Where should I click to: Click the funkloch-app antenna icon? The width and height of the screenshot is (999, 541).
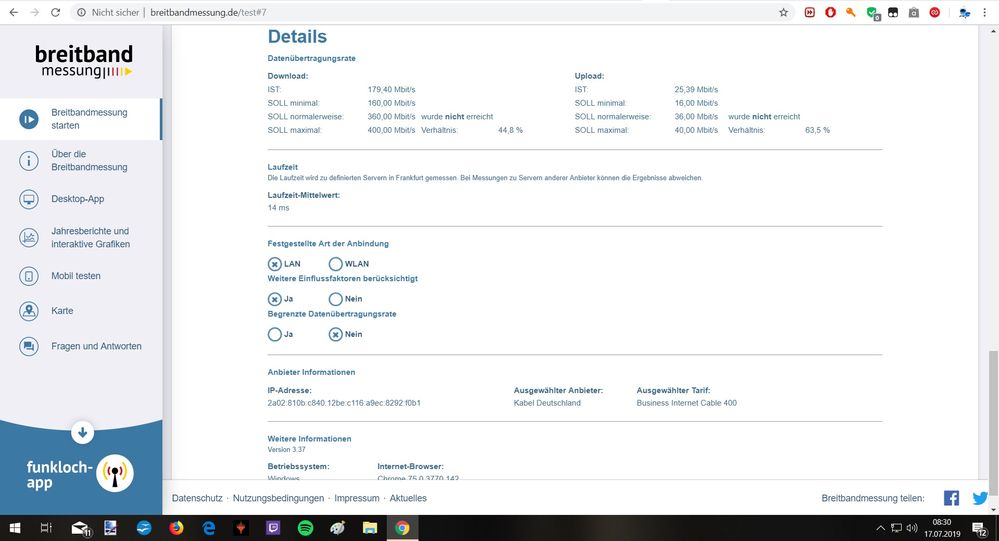[x=115, y=473]
